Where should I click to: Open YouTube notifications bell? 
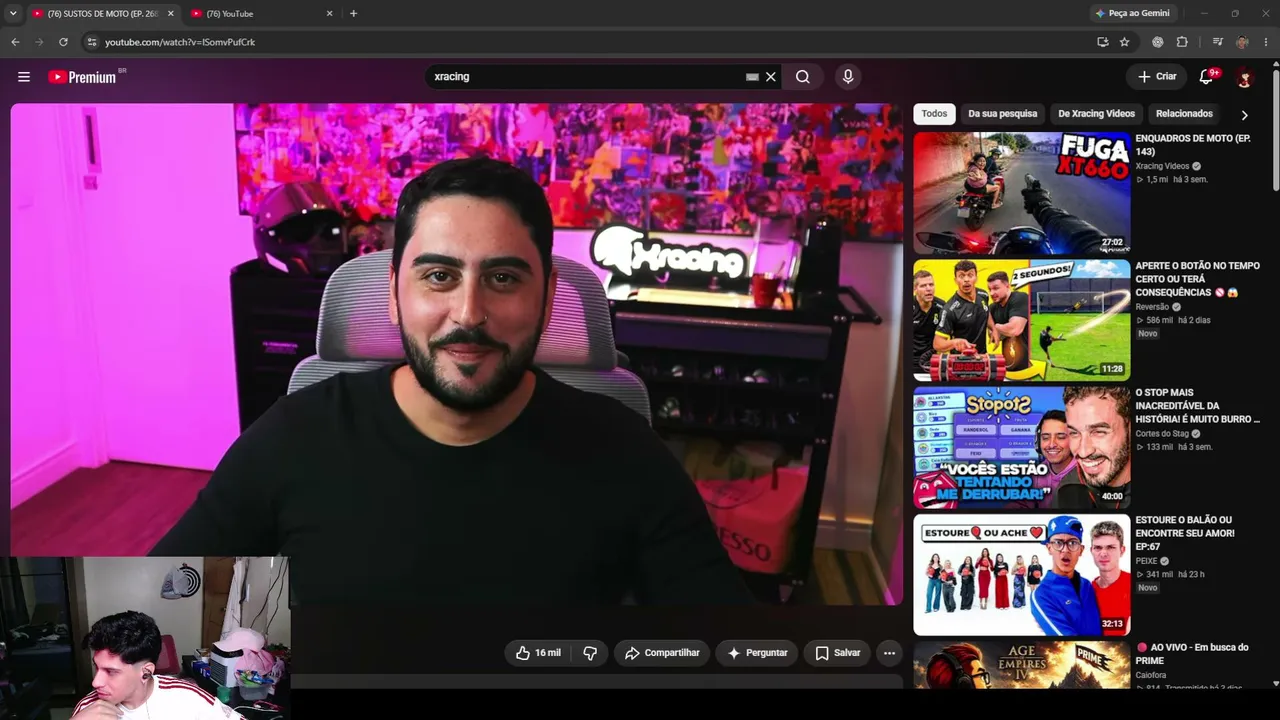click(1206, 77)
